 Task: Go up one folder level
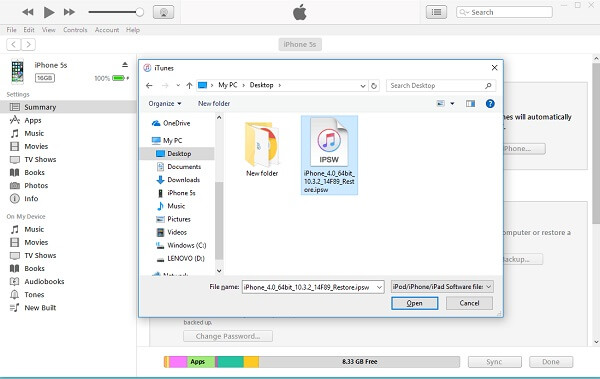pos(189,85)
